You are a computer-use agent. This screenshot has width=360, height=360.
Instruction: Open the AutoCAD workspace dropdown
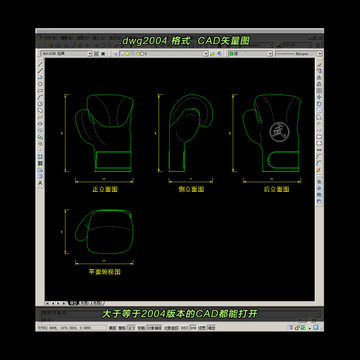coord(66,53)
